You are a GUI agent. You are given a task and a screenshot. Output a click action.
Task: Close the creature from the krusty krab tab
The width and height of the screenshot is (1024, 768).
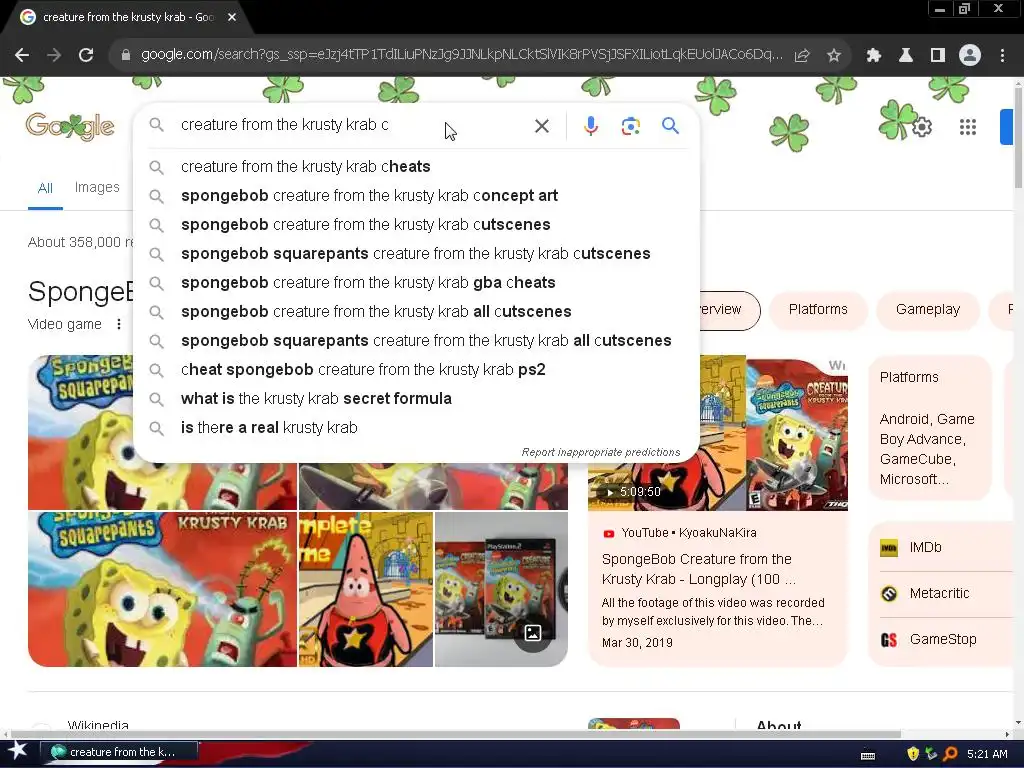[x=232, y=18]
